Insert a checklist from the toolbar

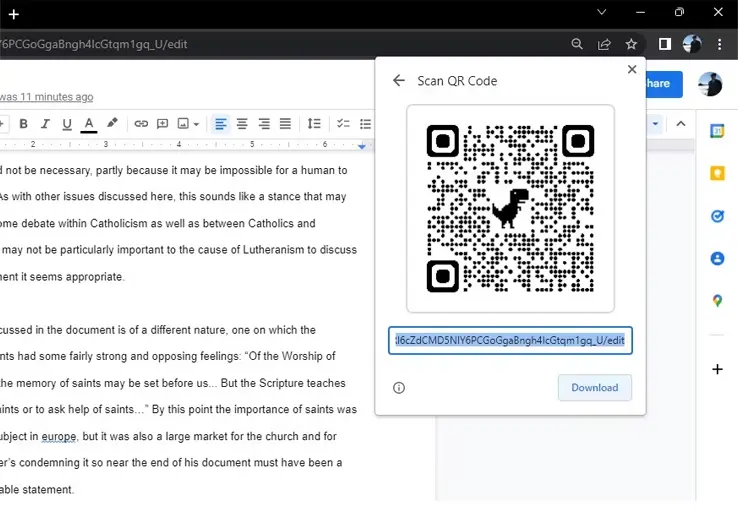[x=343, y=124]
